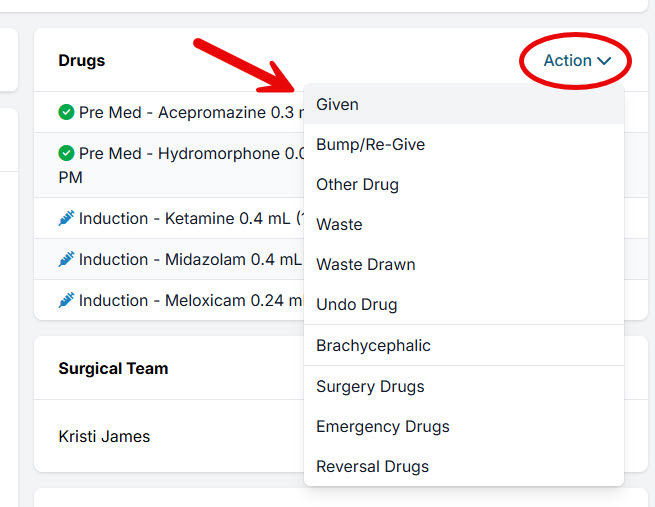Click syringe icon next to Midazolam induction
Image resolution: width=655 pixels, height=507 pixels.
67,260
